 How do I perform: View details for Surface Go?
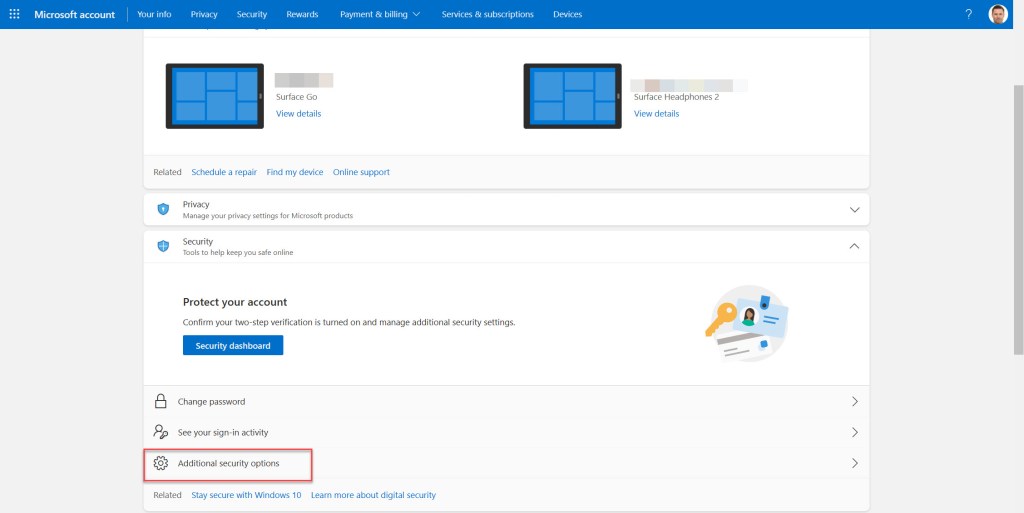(298, 114)
